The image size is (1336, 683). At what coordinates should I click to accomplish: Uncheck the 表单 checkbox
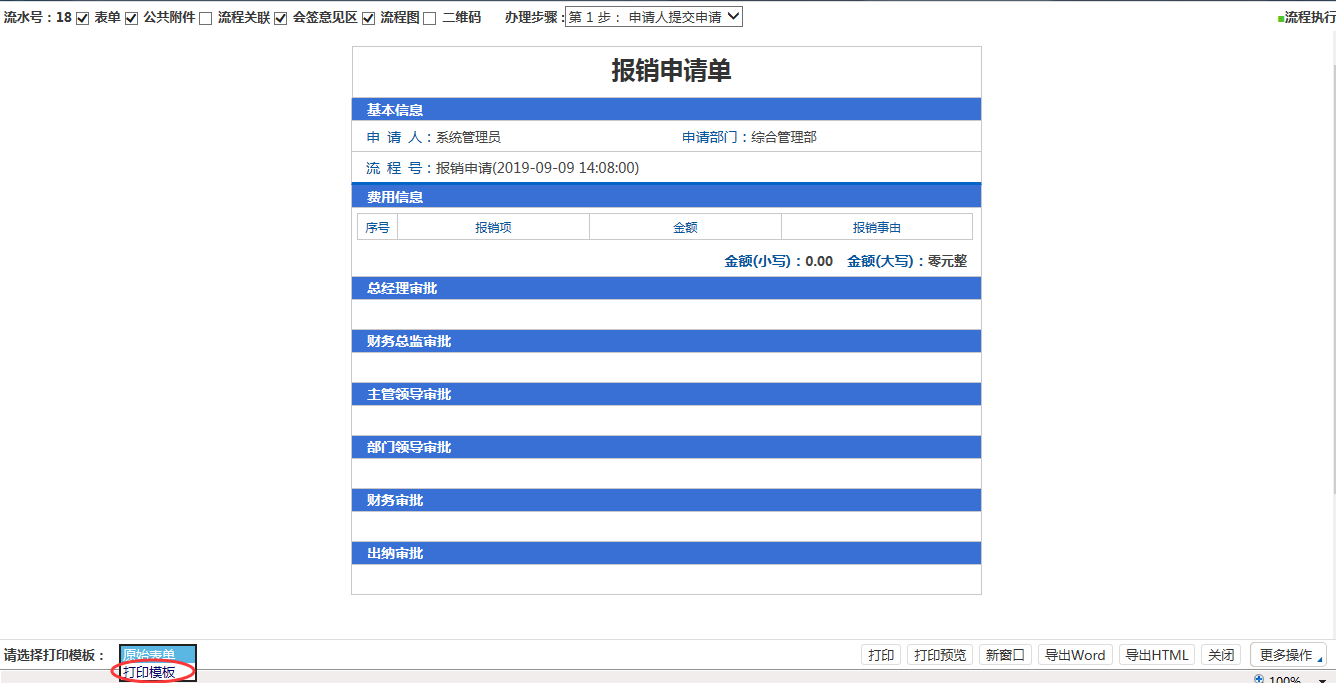pos(83,19)
